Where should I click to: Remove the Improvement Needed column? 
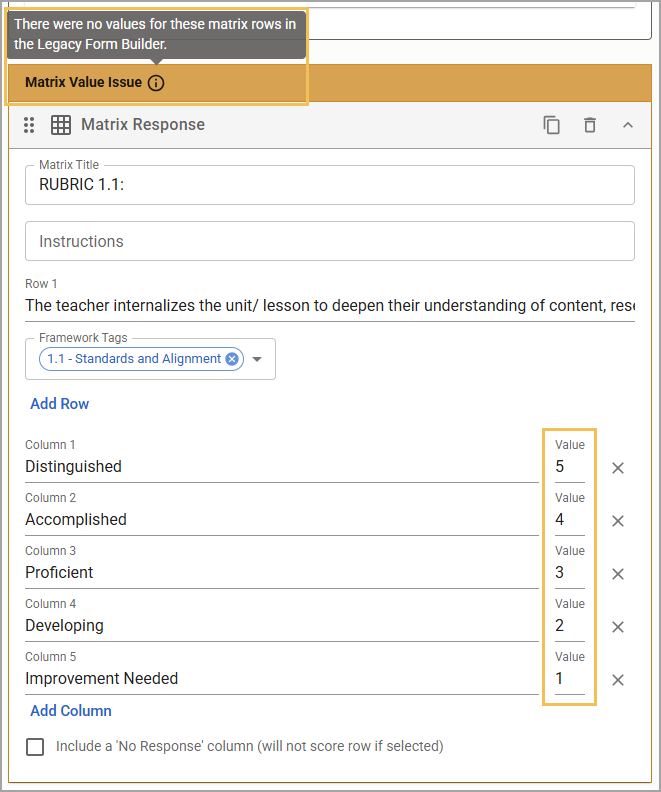pyautogui.click(x=618, y=680)
